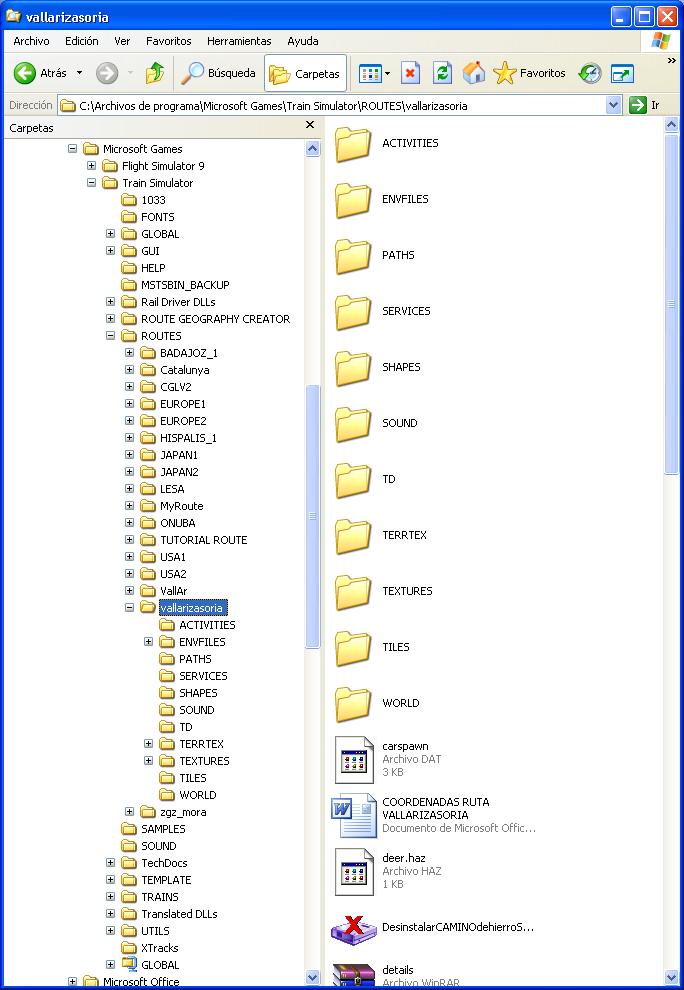Toggle the Carpetas folder pane button
The image size is (684, 990).
(x=305, y=73)
